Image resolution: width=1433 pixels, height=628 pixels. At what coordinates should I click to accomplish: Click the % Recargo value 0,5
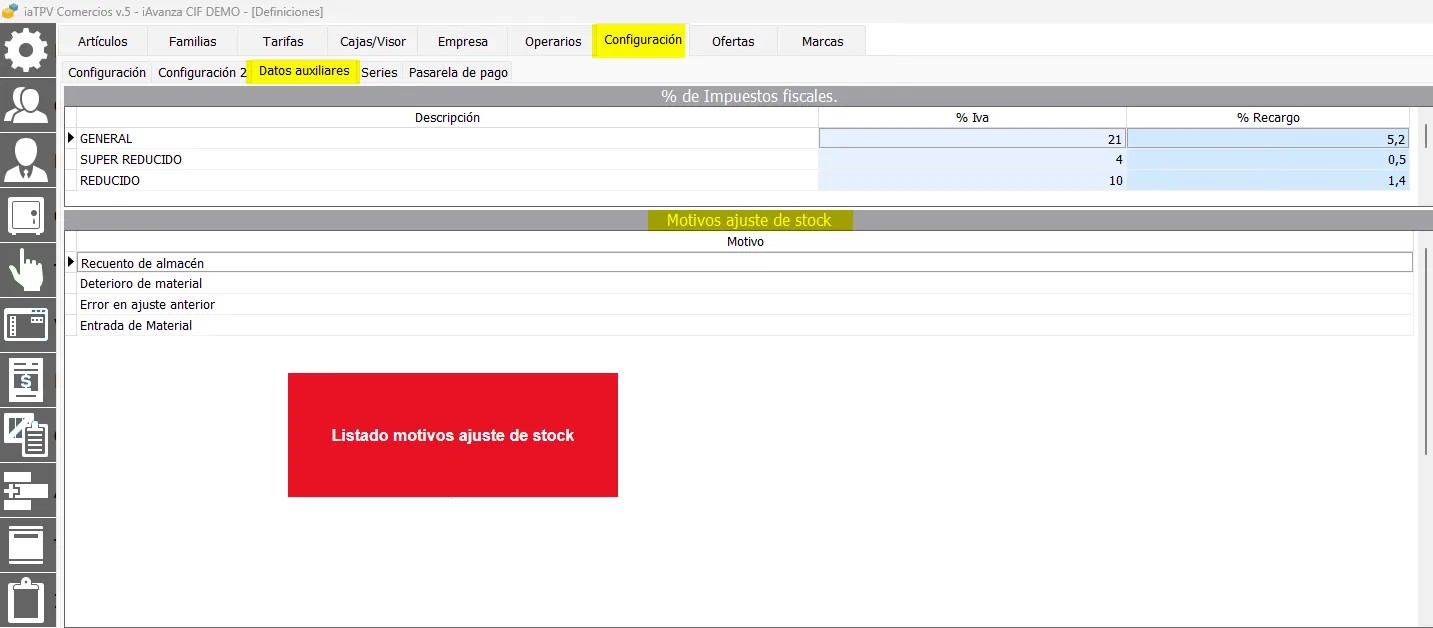(x=1268, y=160)
